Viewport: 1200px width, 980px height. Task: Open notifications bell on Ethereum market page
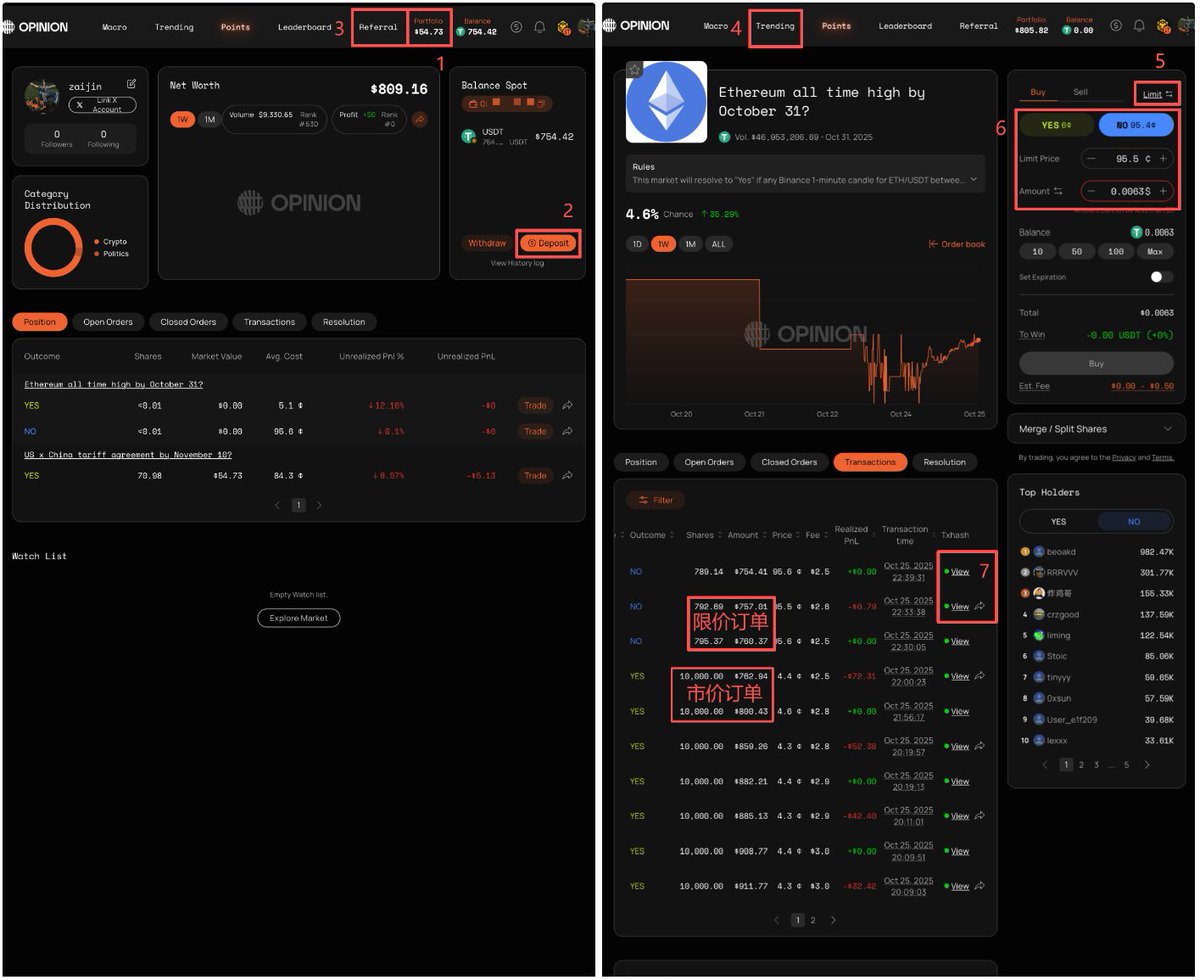[x=1140, y=26]
